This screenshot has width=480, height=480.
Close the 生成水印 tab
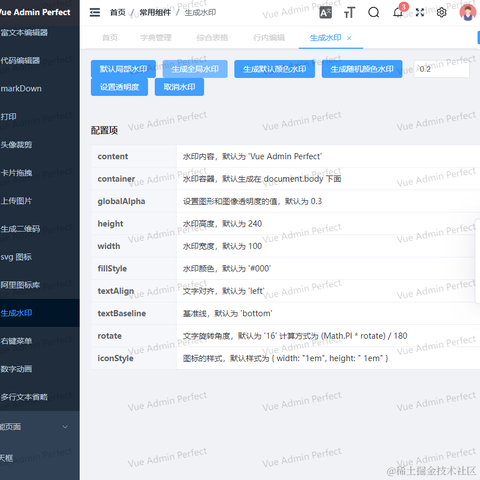(349, 38)
